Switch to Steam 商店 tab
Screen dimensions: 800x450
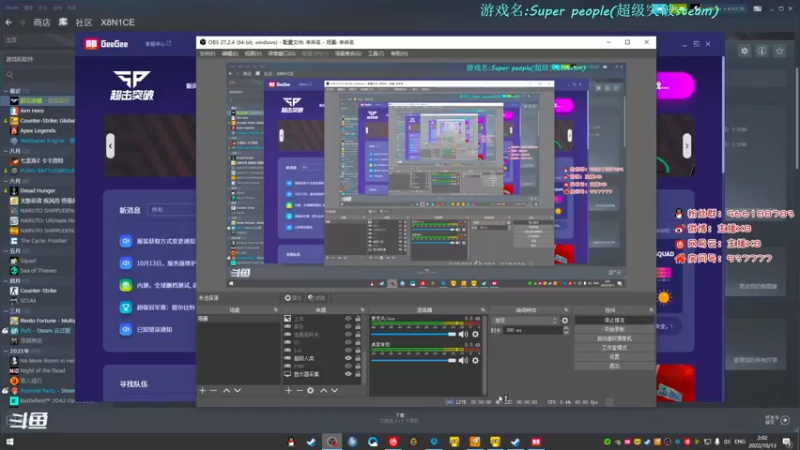point(42,22)
